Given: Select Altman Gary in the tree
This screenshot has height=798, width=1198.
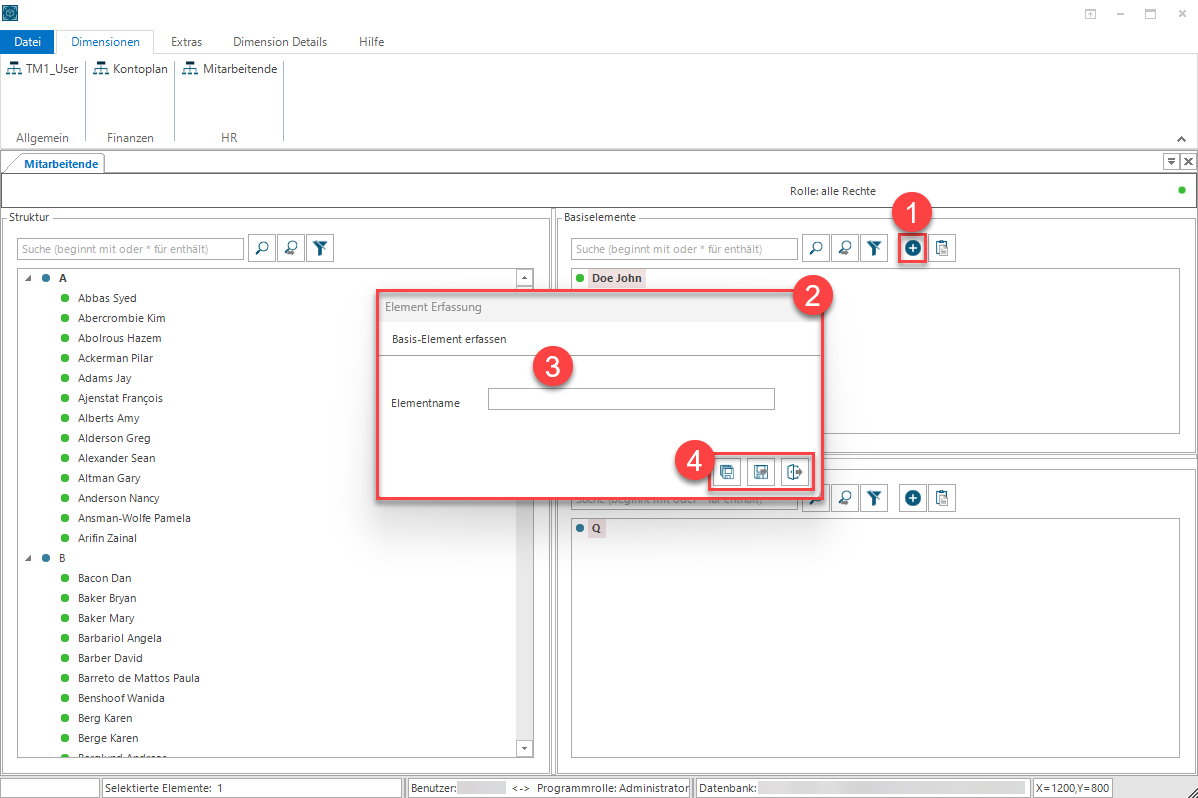Looking at the screenshot, I should [x=109, y=478].
